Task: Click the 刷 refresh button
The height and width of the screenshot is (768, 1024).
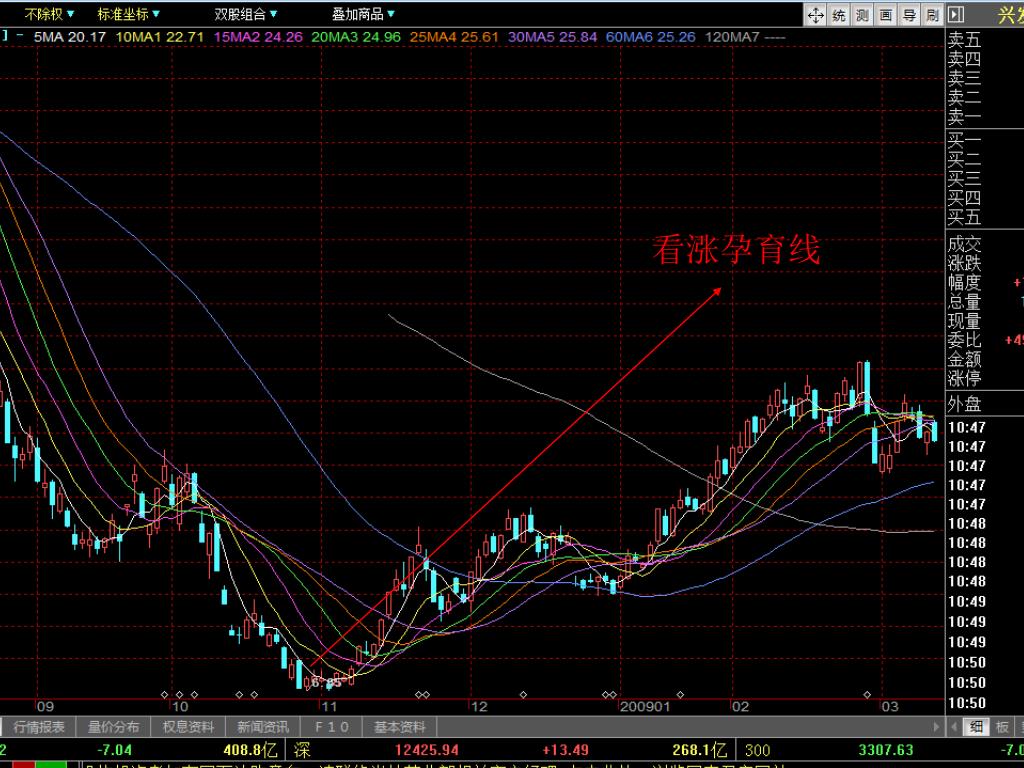Action: [x=933, y=15]
